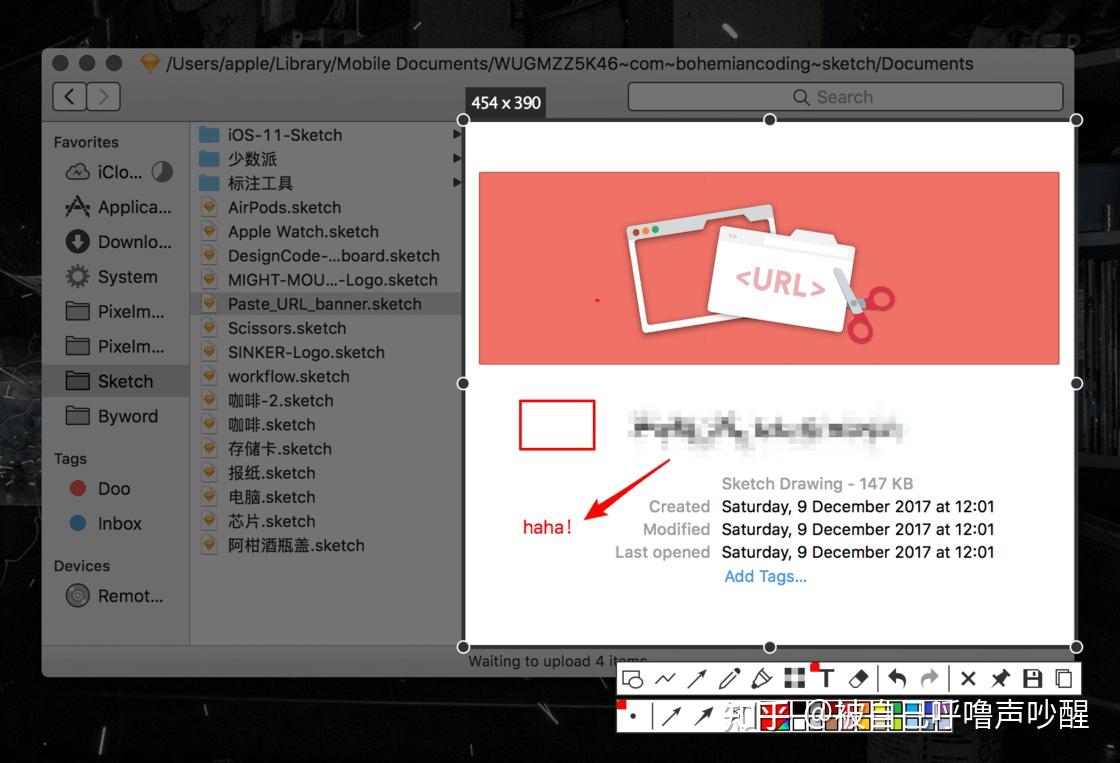Pick the arrow annotation tool

click(698, 678)
